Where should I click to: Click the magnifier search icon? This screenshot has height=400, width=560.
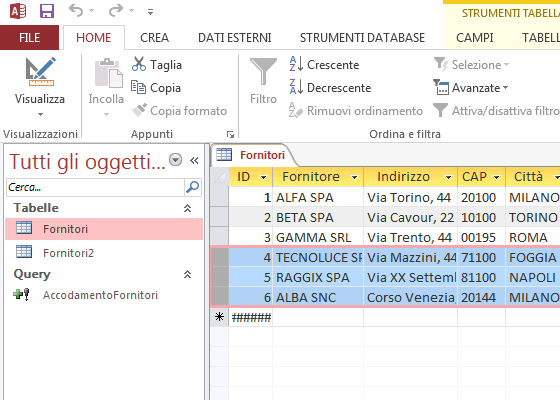click(x=193, y=187)
